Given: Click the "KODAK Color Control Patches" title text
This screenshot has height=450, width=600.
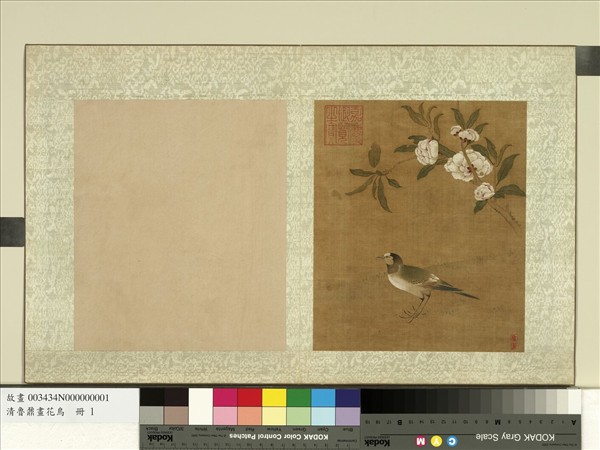Looking at the screenshot, I should (278, 437).
